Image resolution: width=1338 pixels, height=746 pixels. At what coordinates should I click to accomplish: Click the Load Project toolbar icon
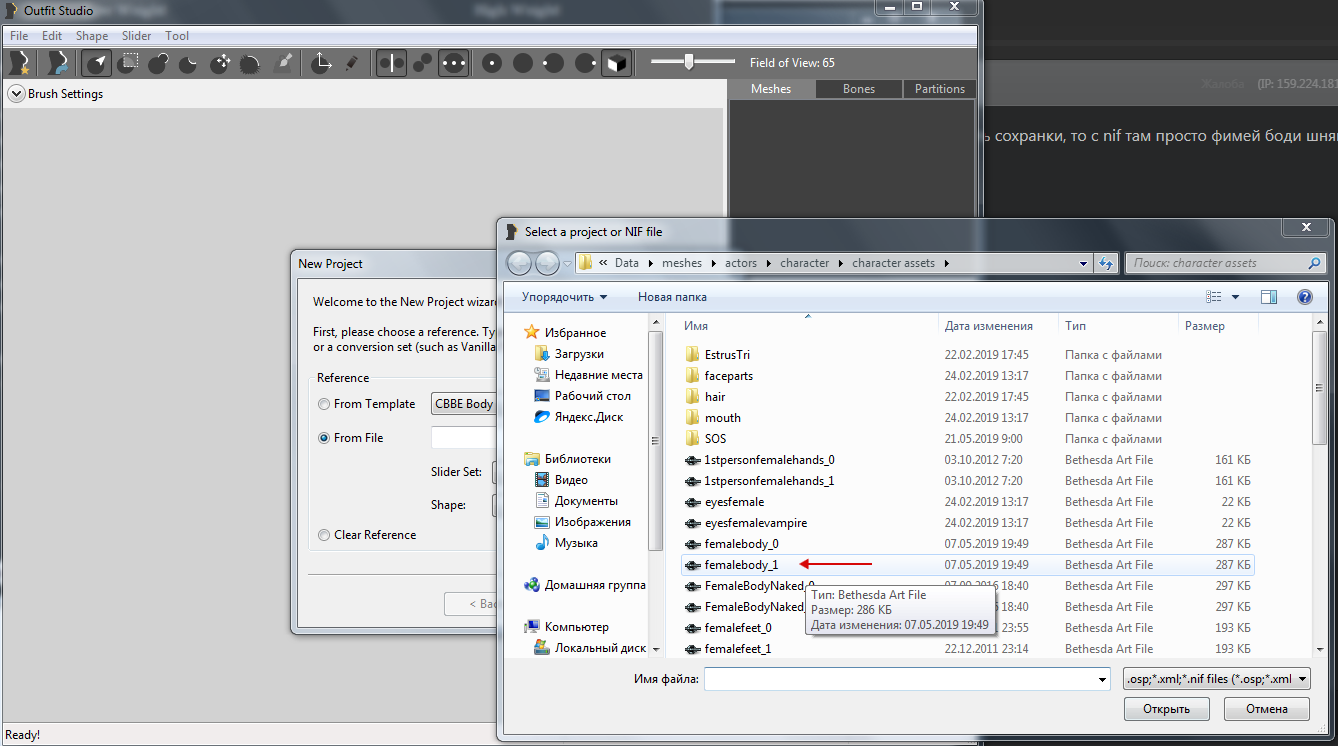pyautogui.click(x=57, y=63)
